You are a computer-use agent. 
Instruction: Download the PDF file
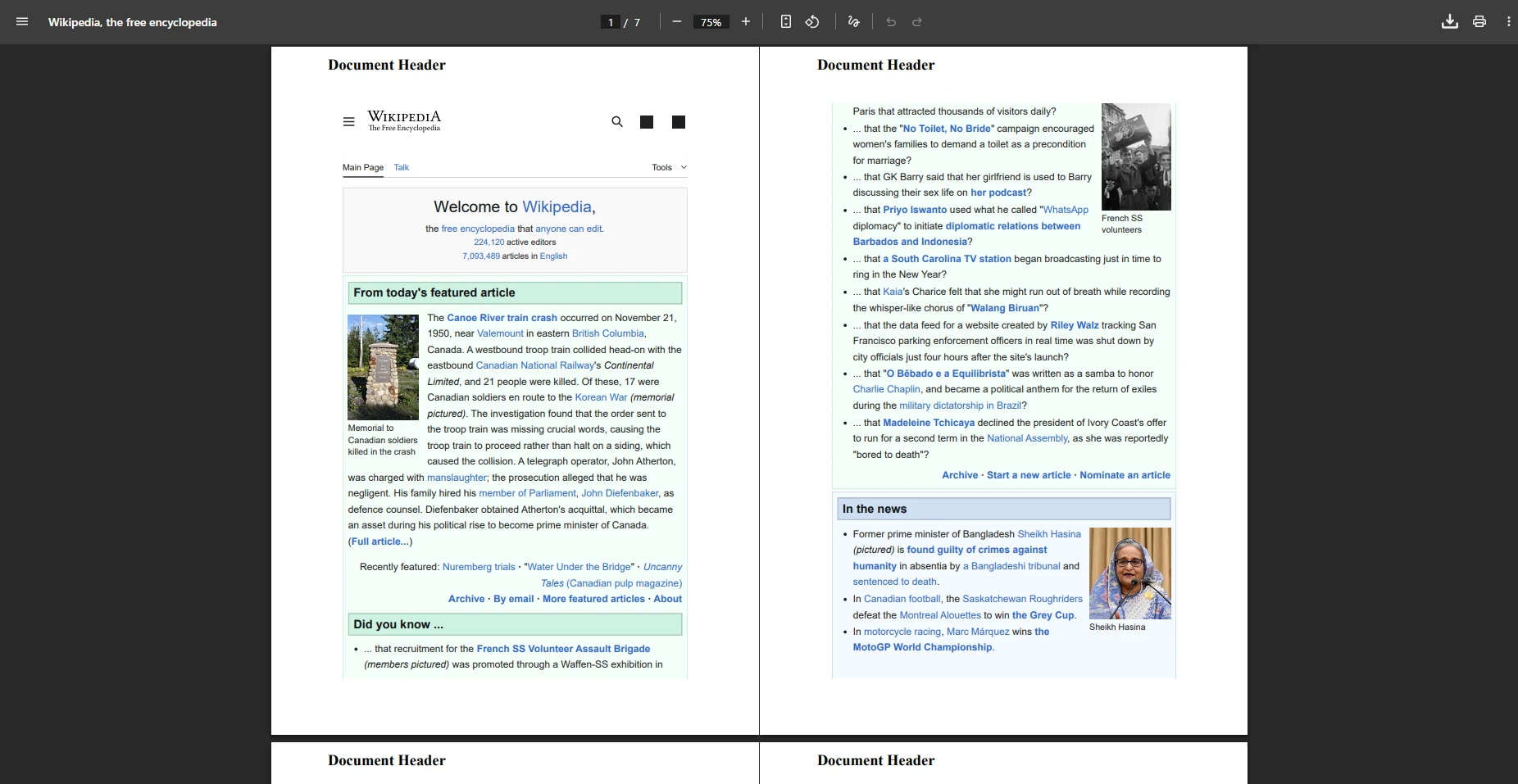[1449, 22]
